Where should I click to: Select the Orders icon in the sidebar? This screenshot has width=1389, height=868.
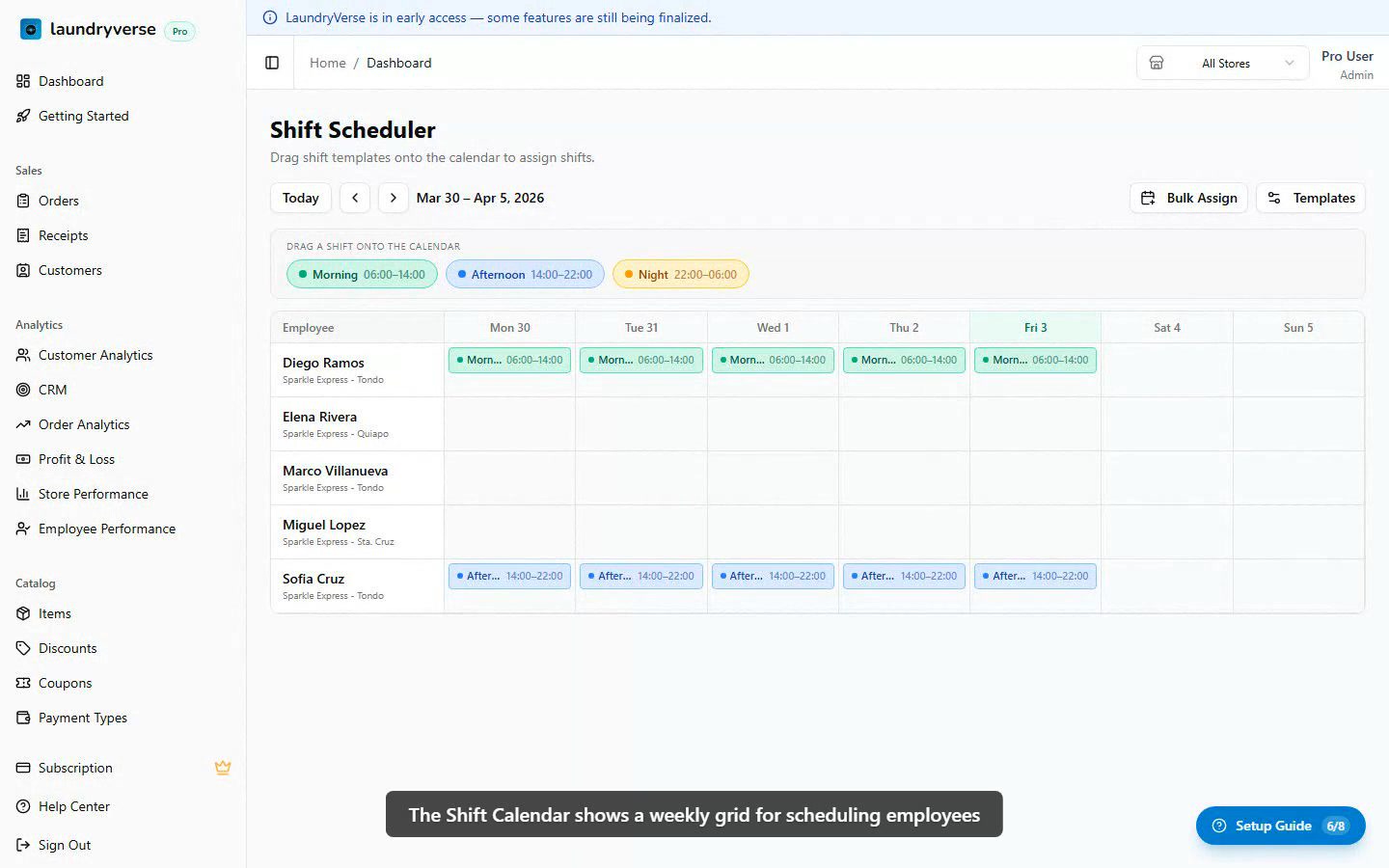(23, 201)
